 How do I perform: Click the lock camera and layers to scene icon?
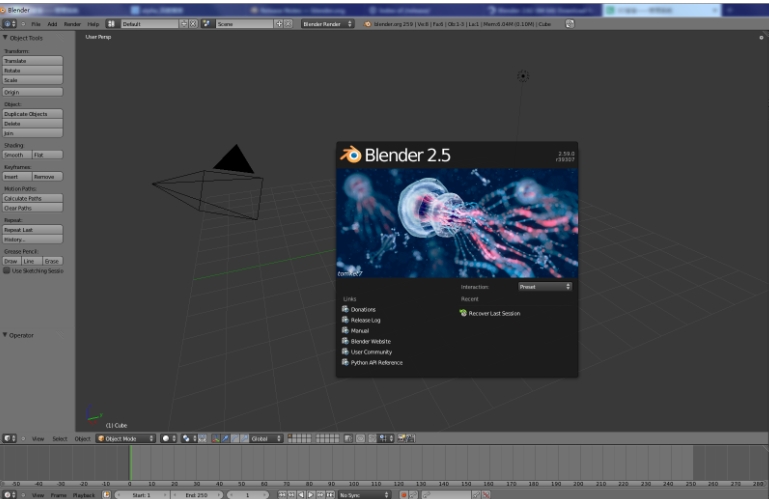coord(348,438)
